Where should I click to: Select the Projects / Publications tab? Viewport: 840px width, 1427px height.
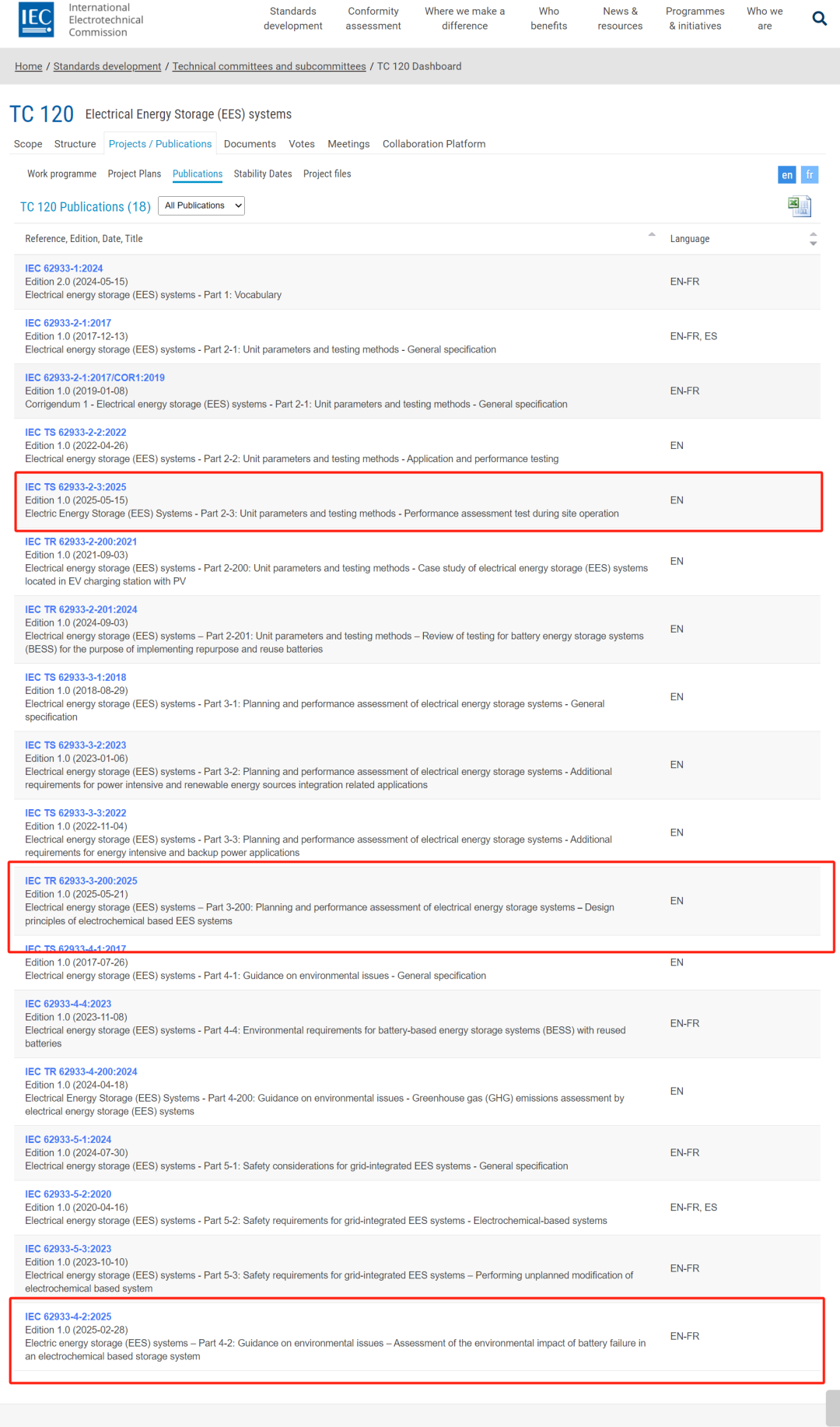pyautogui.click(x=160, y=144)
